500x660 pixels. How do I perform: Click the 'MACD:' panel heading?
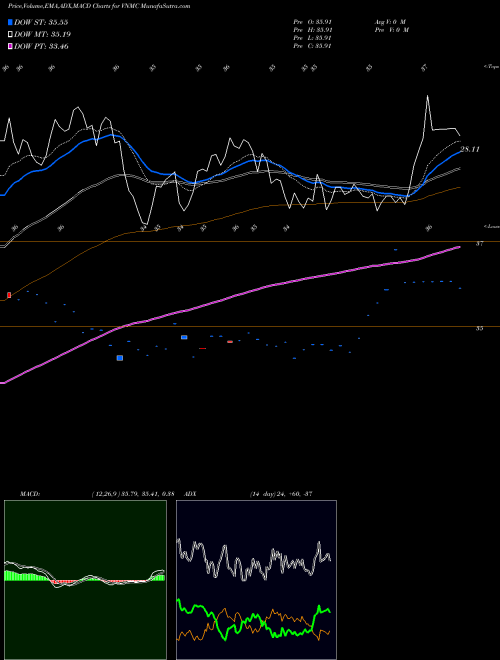point(29,494)
